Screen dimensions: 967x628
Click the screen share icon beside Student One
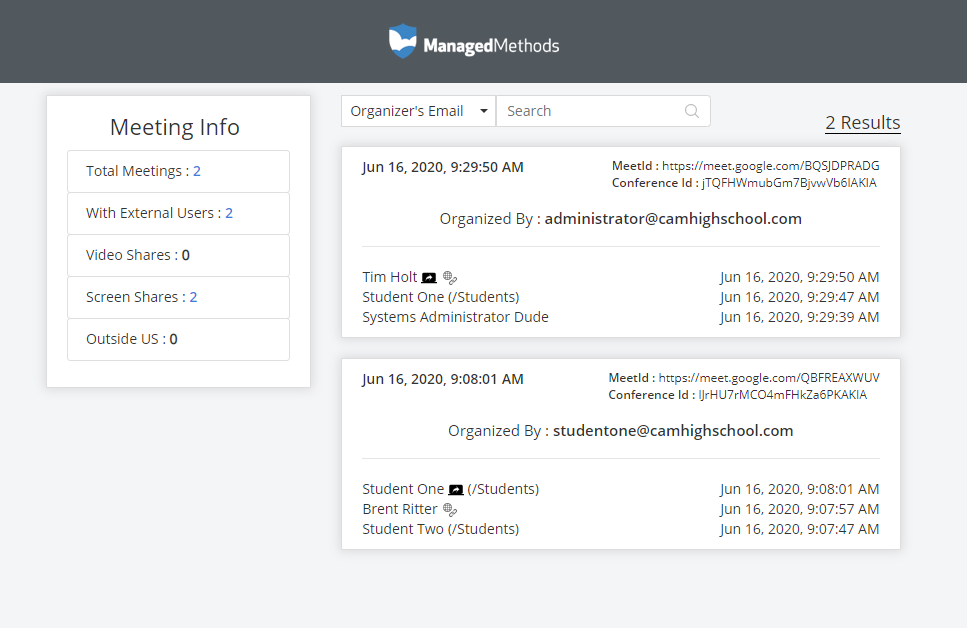coord(456,490)
